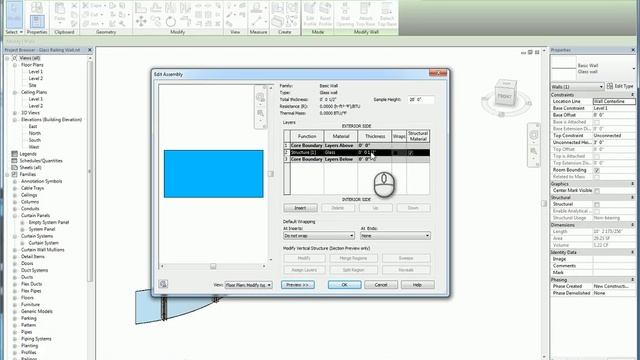Click the zoom icon in the view navigation bar

[534, 151]
